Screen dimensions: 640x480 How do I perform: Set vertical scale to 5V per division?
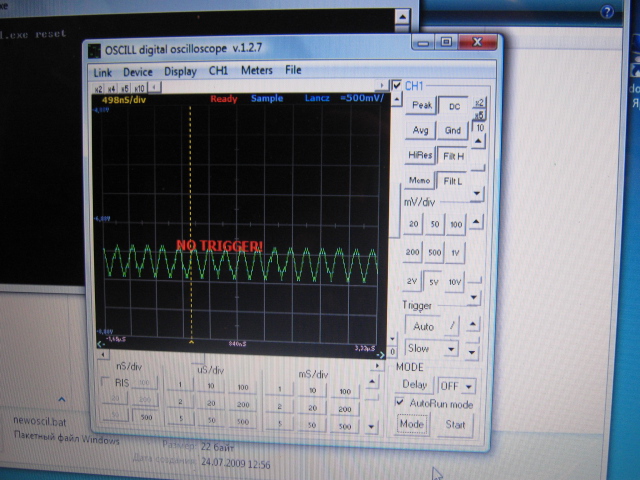433,282
